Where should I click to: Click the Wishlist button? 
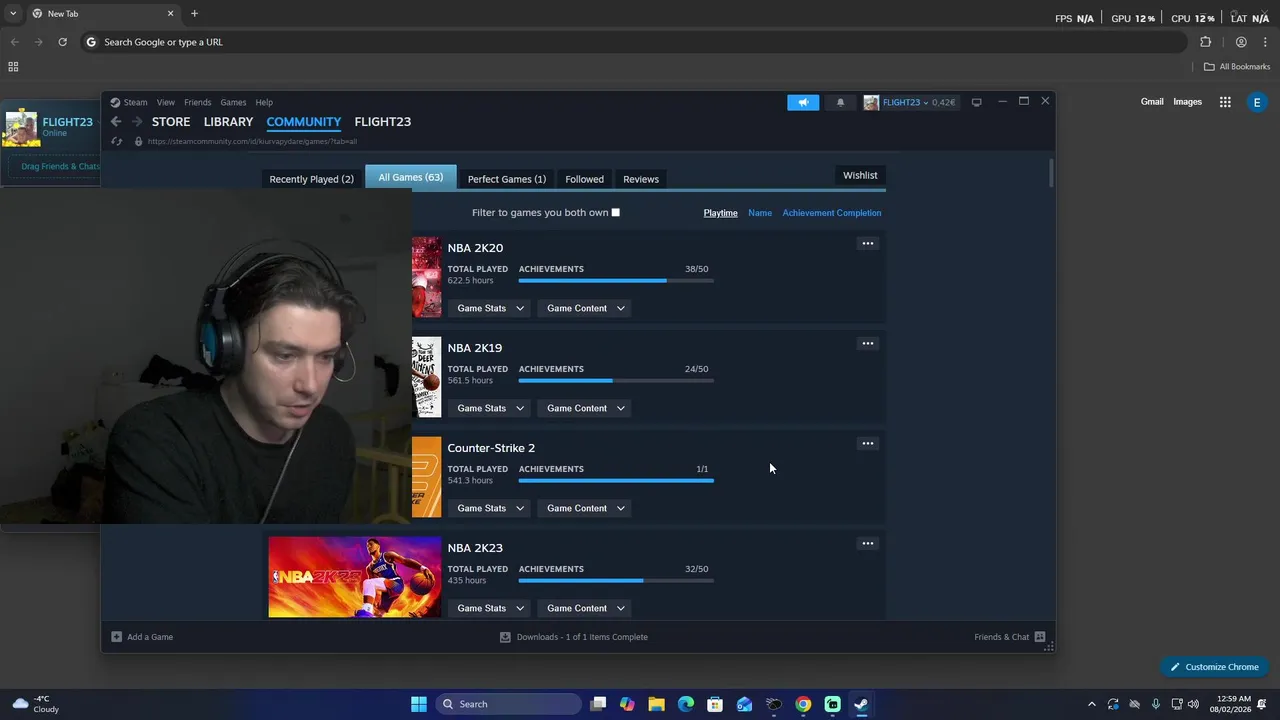(x=860, y=175)
